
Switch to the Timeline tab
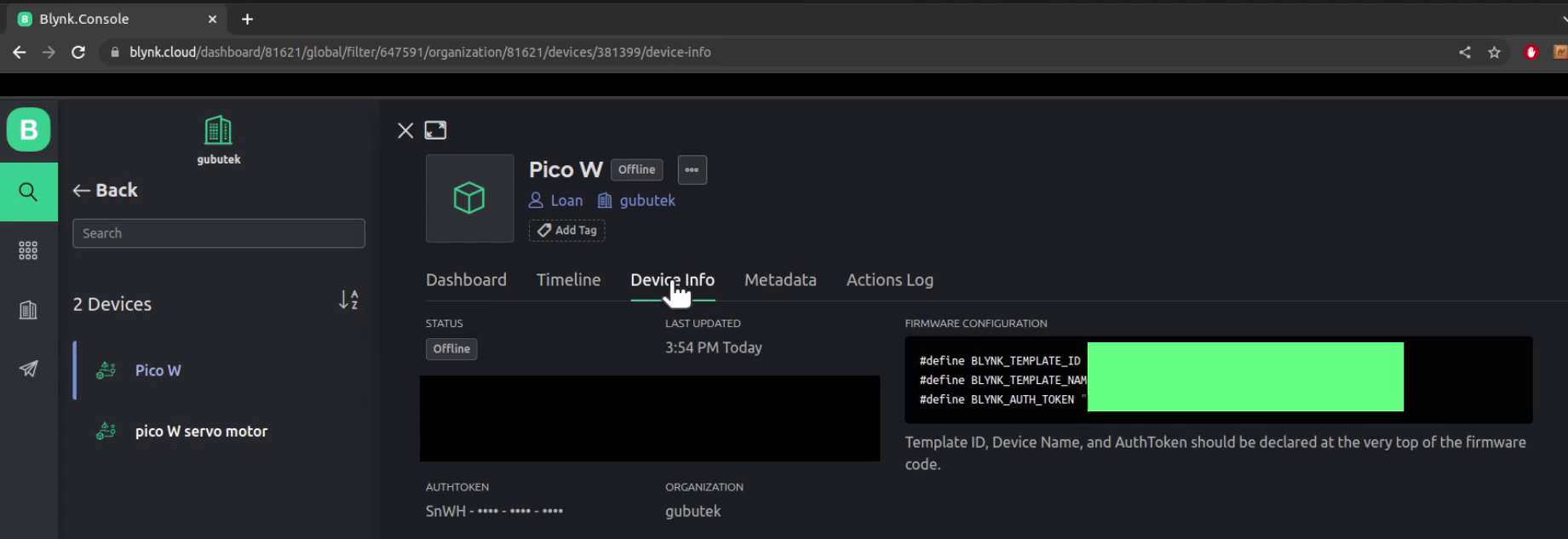(x=568, y=280)
